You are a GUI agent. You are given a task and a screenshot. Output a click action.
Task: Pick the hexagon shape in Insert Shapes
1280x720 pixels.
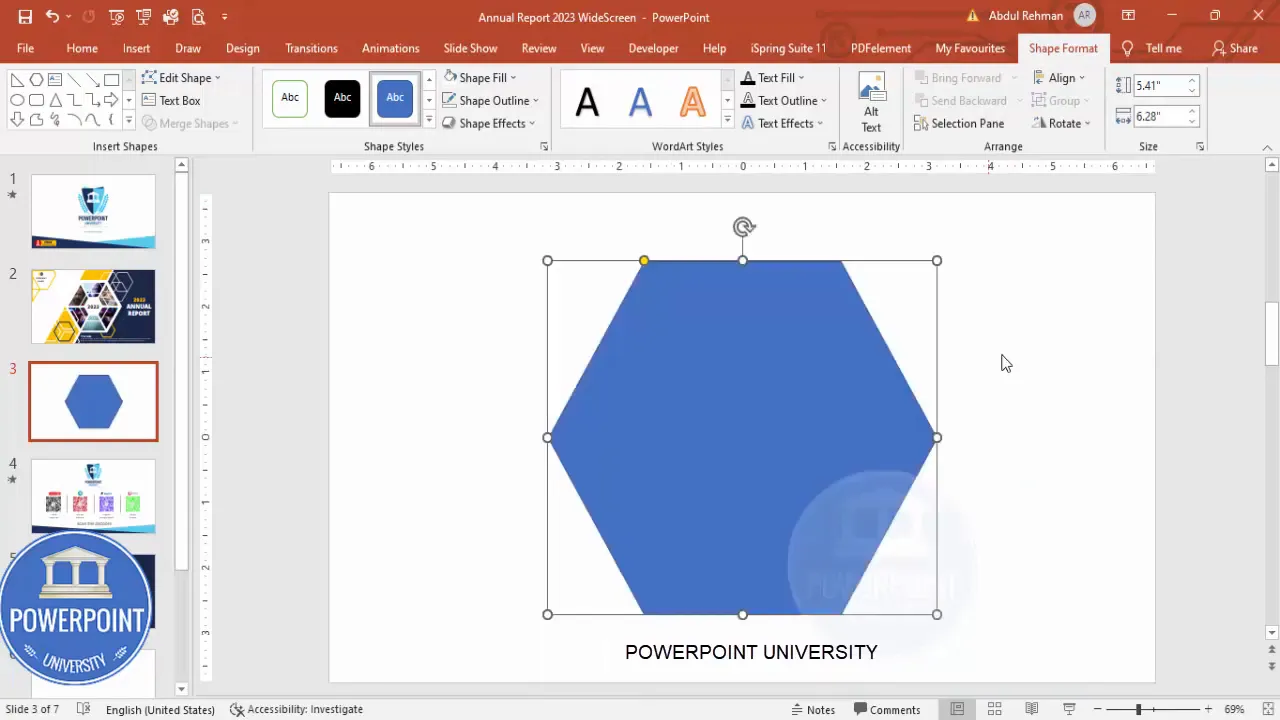36,80
